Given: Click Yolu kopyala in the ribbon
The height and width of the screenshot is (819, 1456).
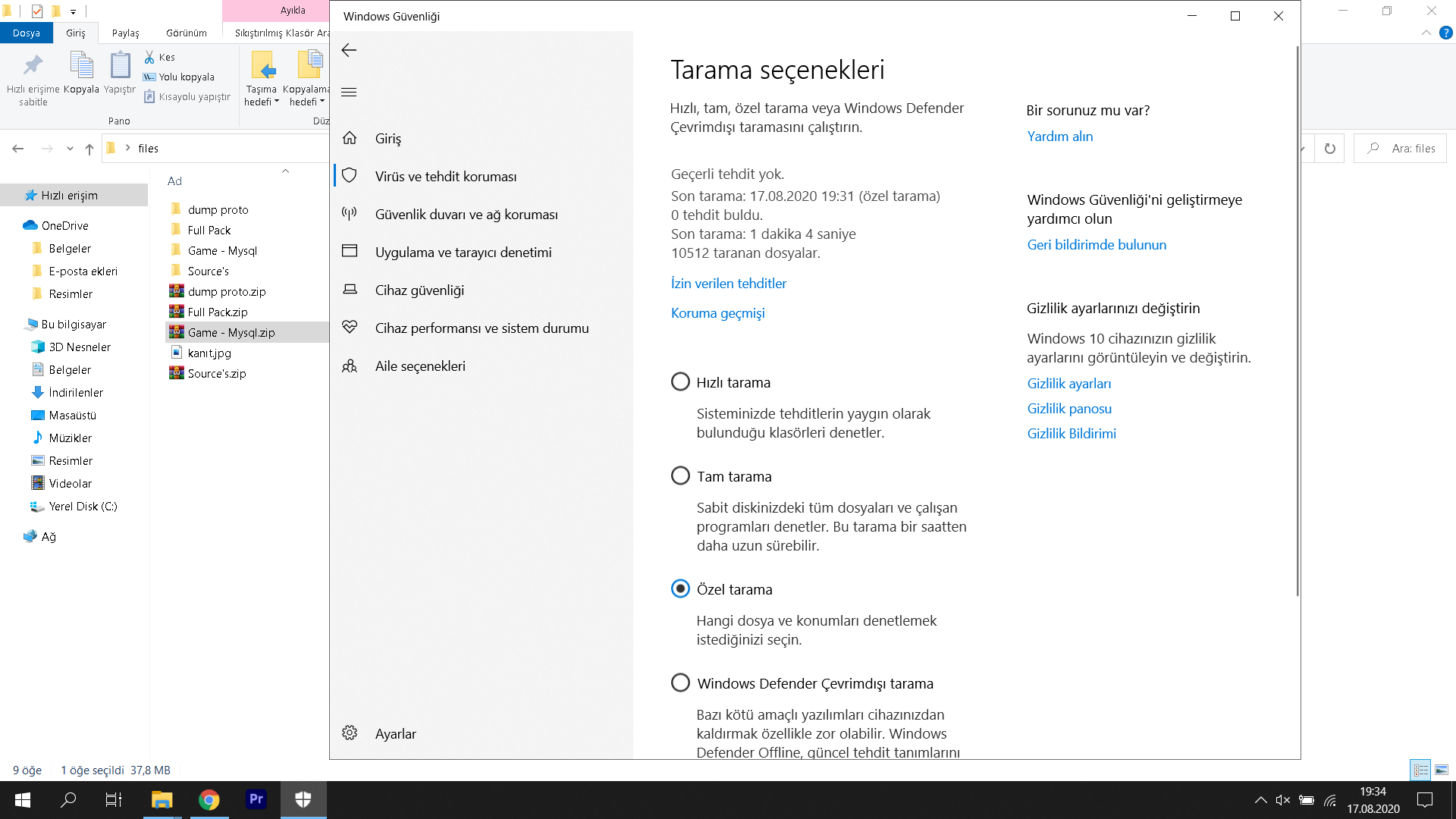Looking at the screenshot, I should 179,77.
